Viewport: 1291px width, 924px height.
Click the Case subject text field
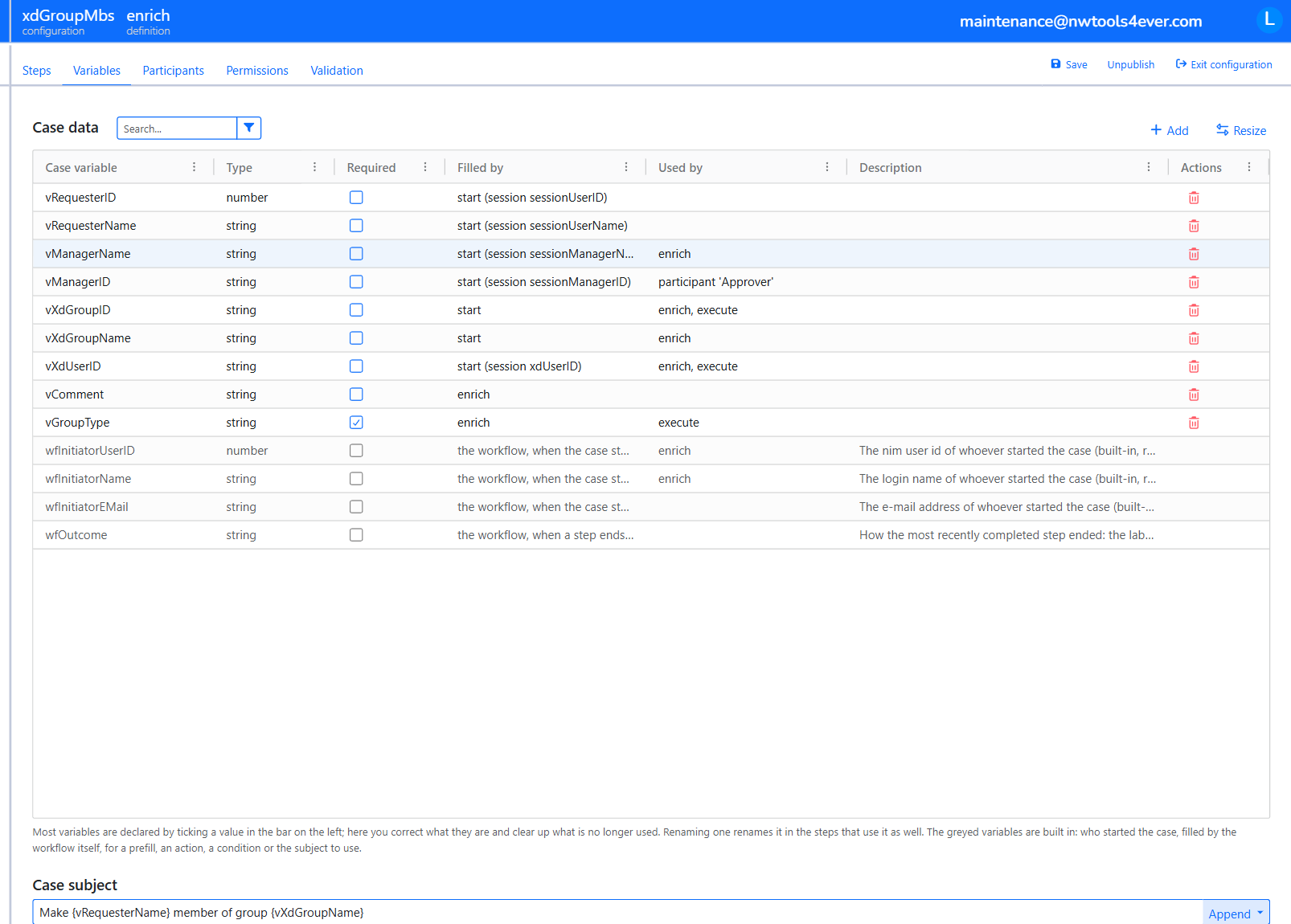tap(617, 913)
